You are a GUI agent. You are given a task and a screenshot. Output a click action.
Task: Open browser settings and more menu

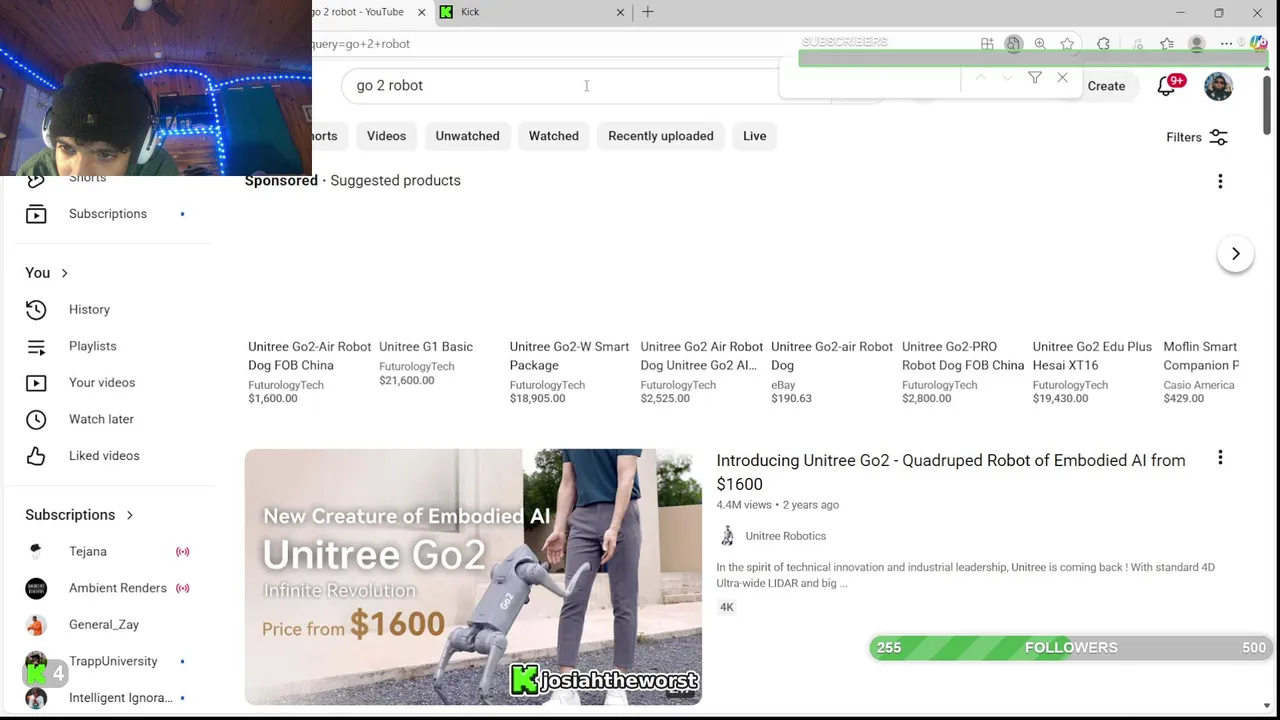click(1226, 44)
